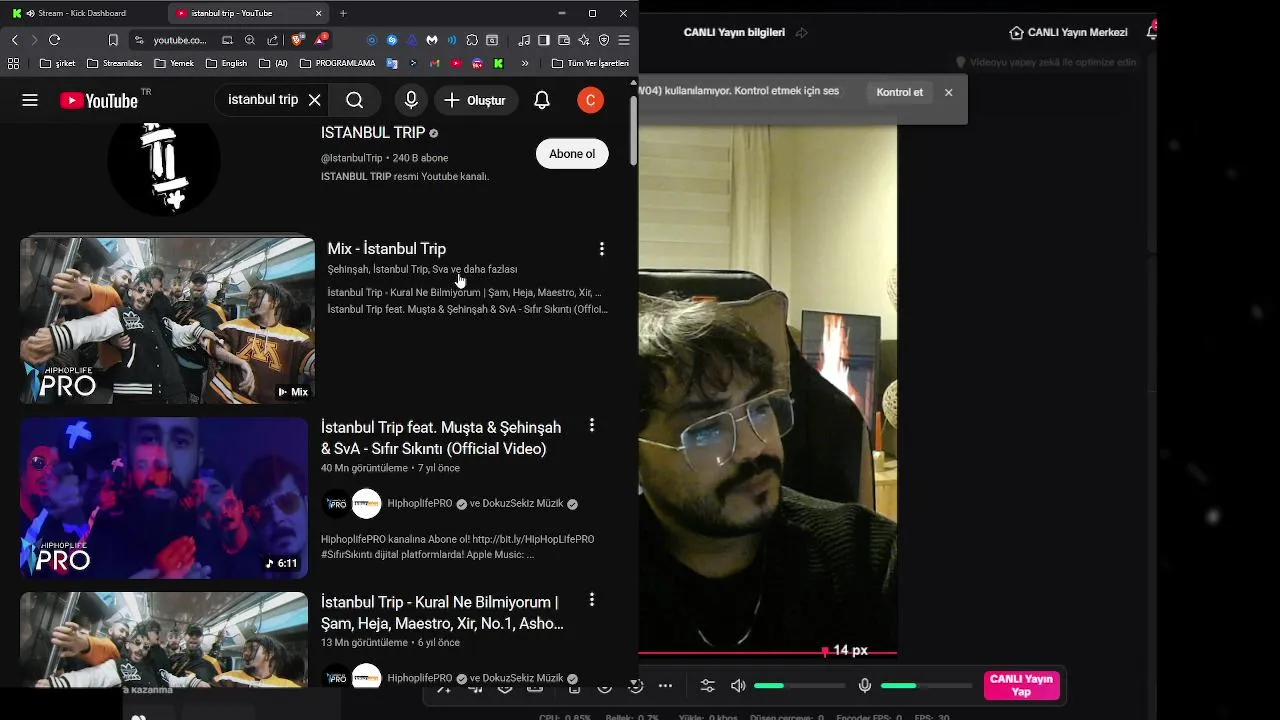This screenshot has width=1280, height=720.
Task: Mute desktop audio speaker icon
Action: 738,685
